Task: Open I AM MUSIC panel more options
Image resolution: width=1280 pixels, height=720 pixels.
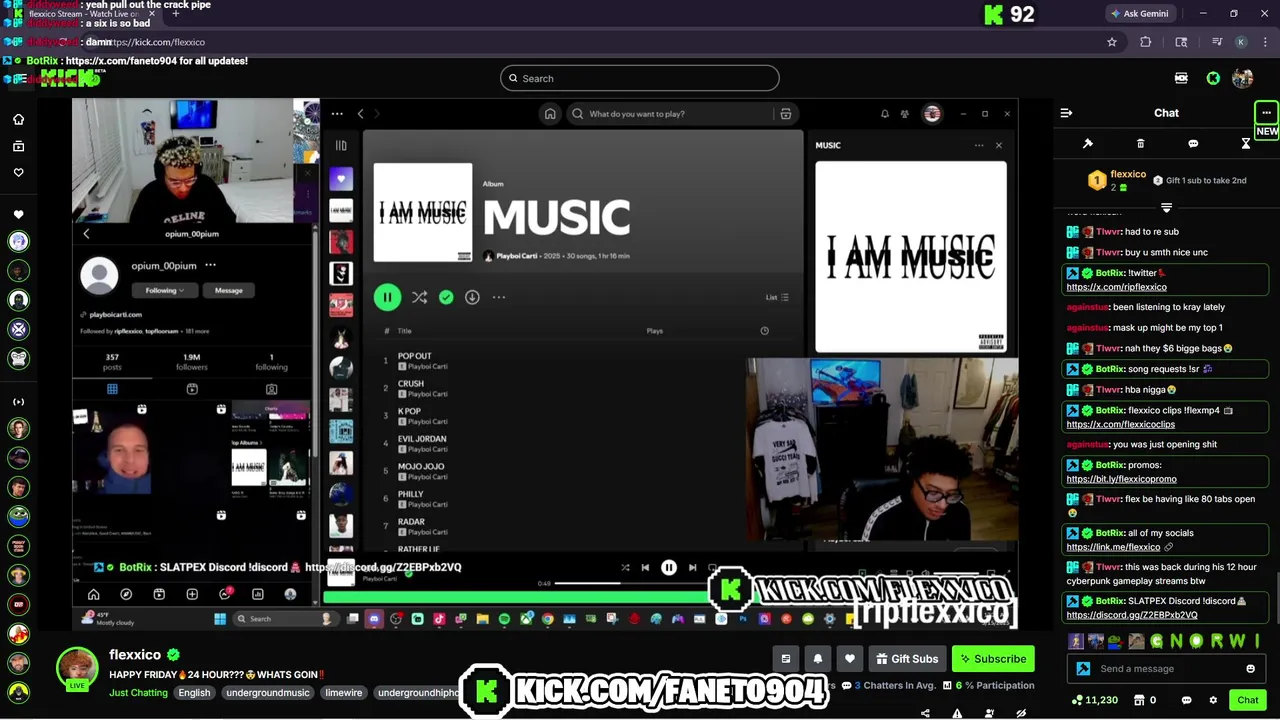Action: [x=979, y=146]
